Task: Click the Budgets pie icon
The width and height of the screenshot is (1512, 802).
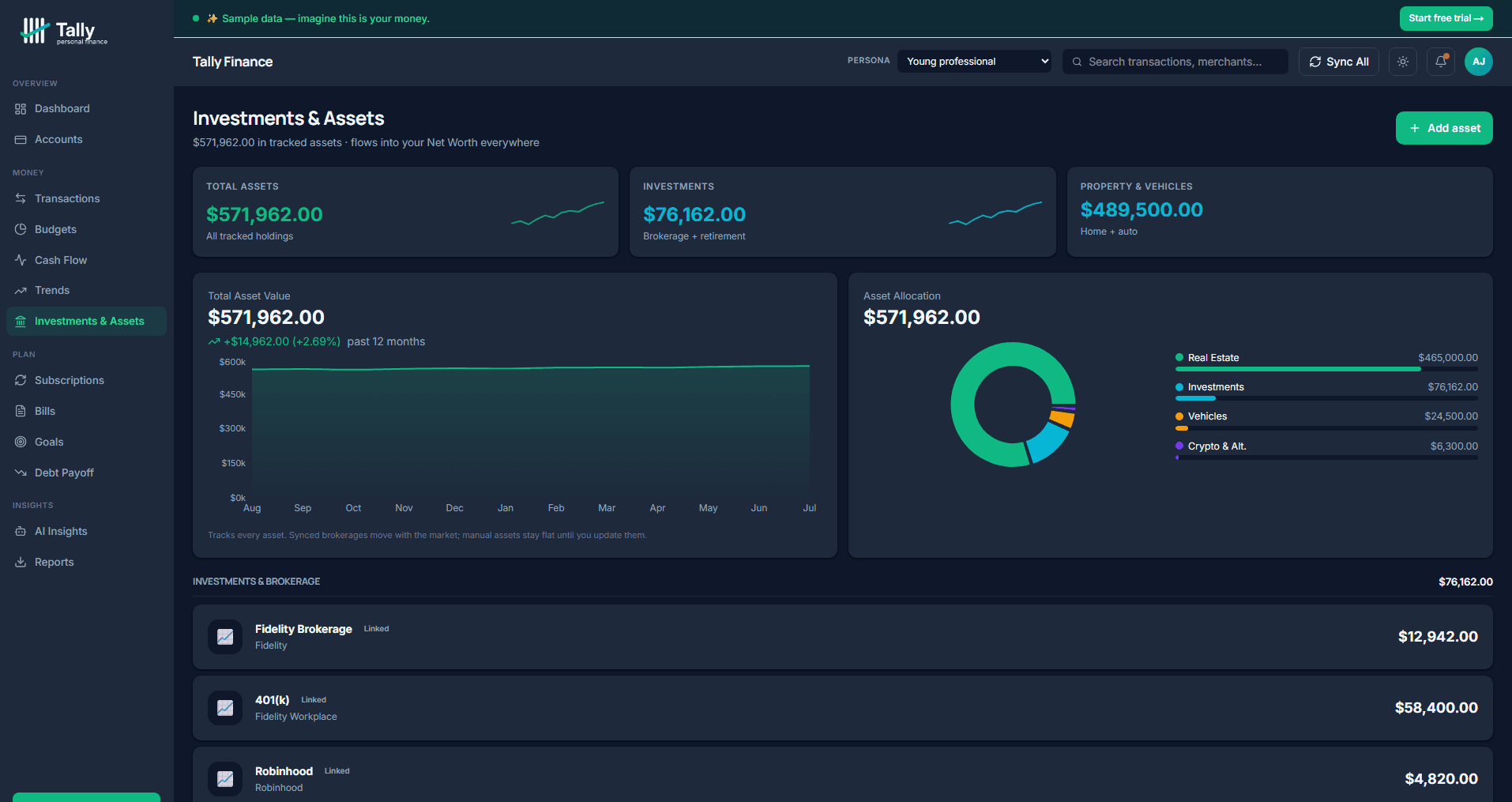Action: [21, 229]
